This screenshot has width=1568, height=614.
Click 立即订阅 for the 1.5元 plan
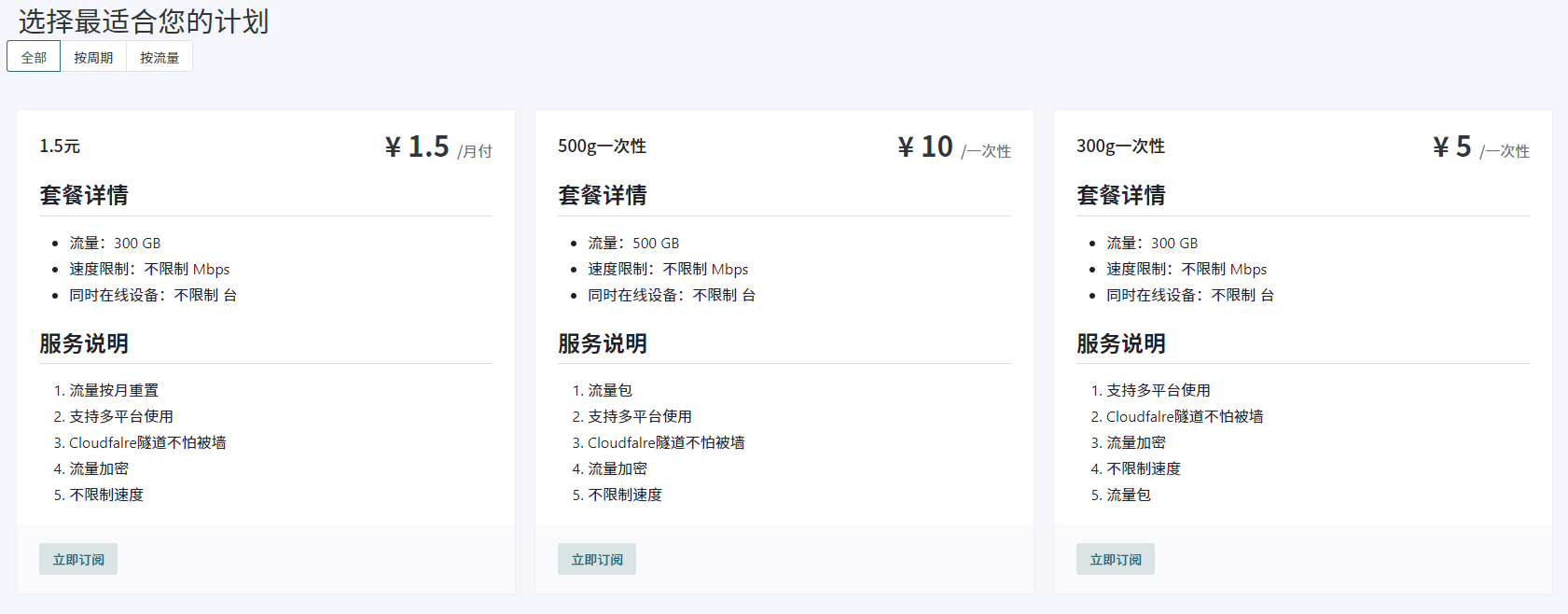click(78, 559)
